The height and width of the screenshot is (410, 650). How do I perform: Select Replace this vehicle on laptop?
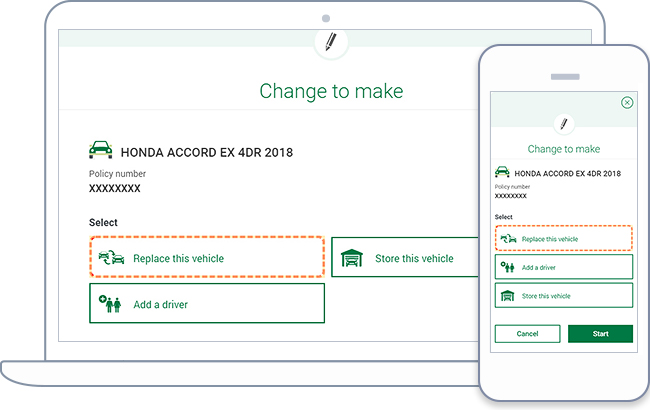pos(207,257)
